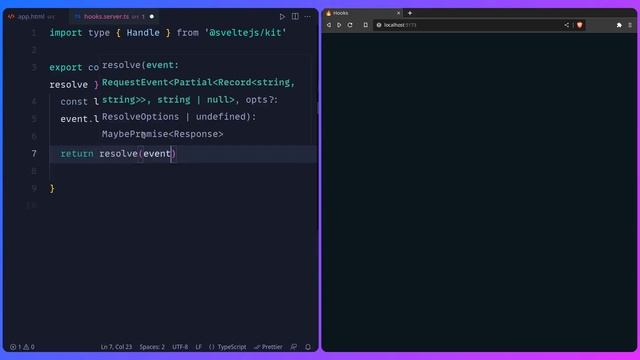Go forward in the browser
This screenshot has height=360, width=640.
click(x=339, y=25)
